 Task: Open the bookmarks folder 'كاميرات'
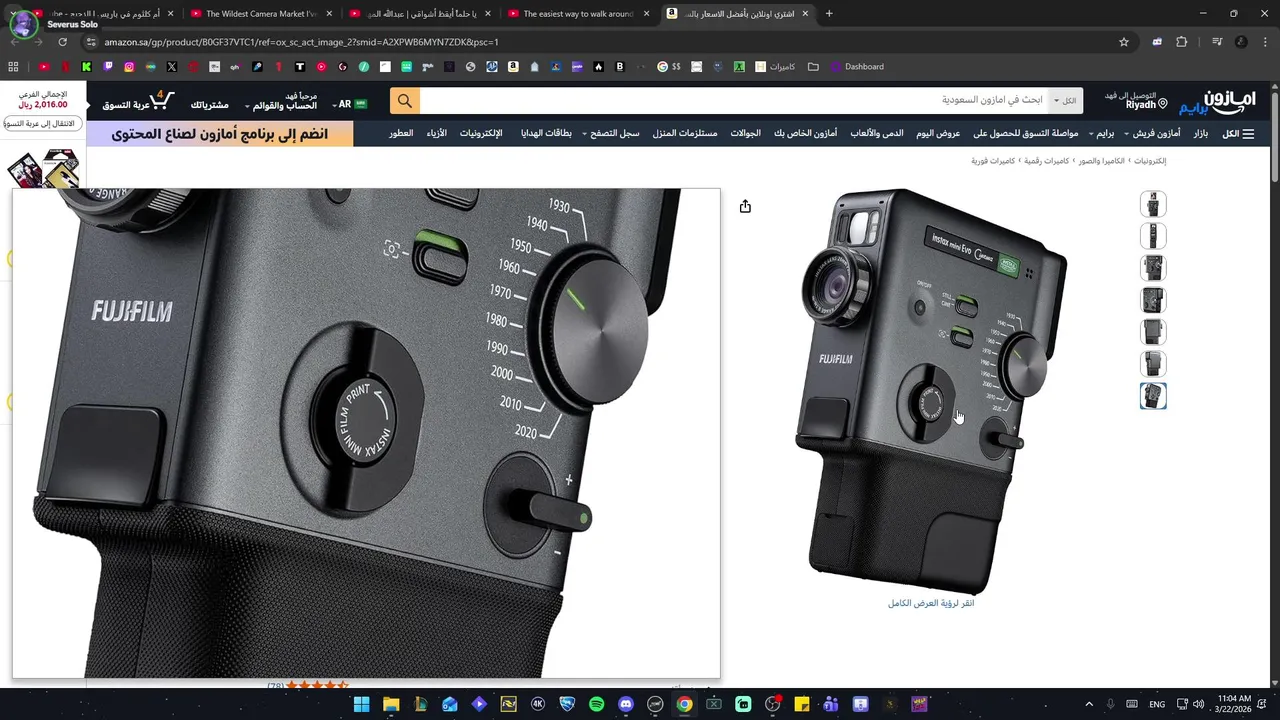point(775,67)
